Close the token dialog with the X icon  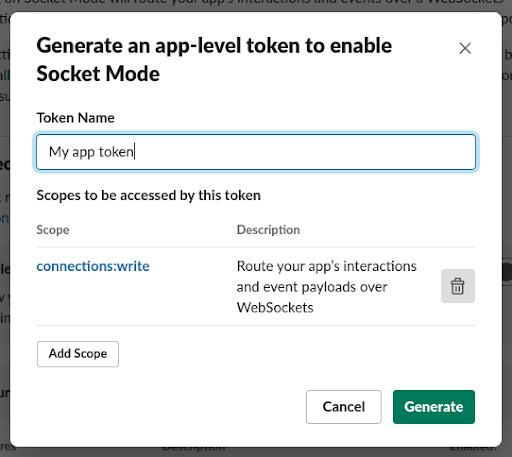point(465,48)
